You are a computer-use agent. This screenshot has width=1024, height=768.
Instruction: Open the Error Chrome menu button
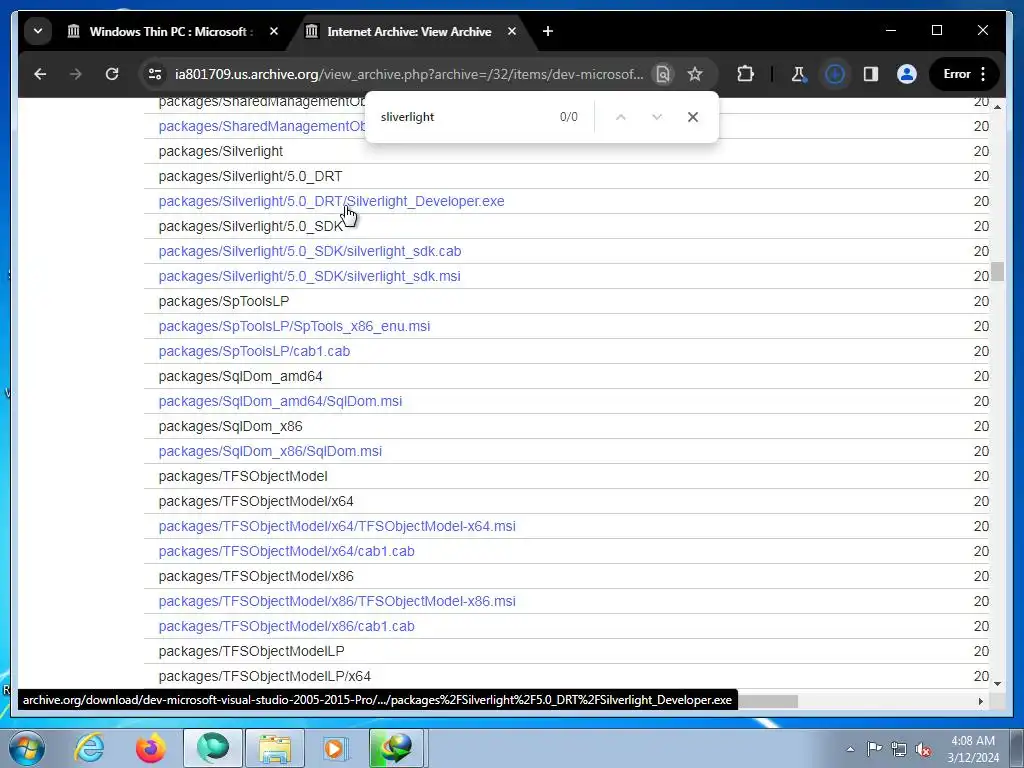(965, 74)
